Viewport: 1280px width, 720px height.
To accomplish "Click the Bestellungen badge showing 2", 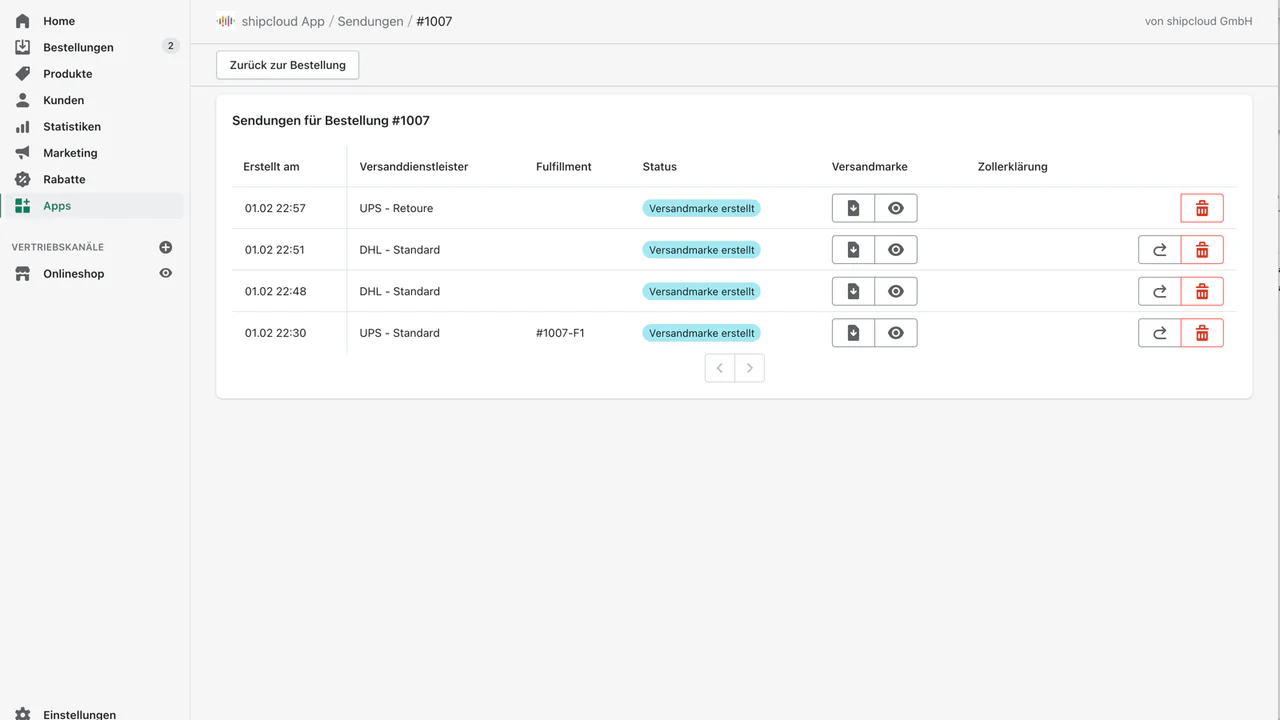I will click(x=170, y=46).
